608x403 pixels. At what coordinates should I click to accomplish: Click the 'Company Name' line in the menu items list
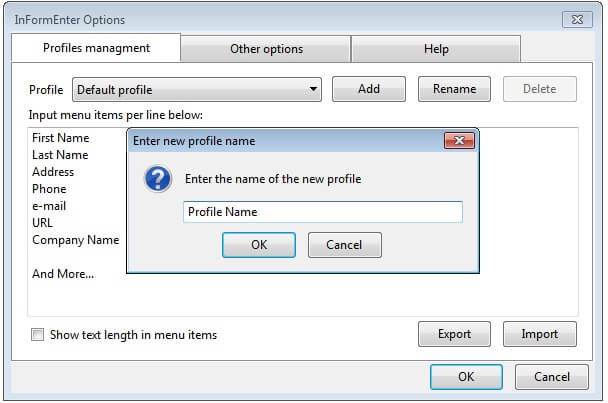click(75, 240)
